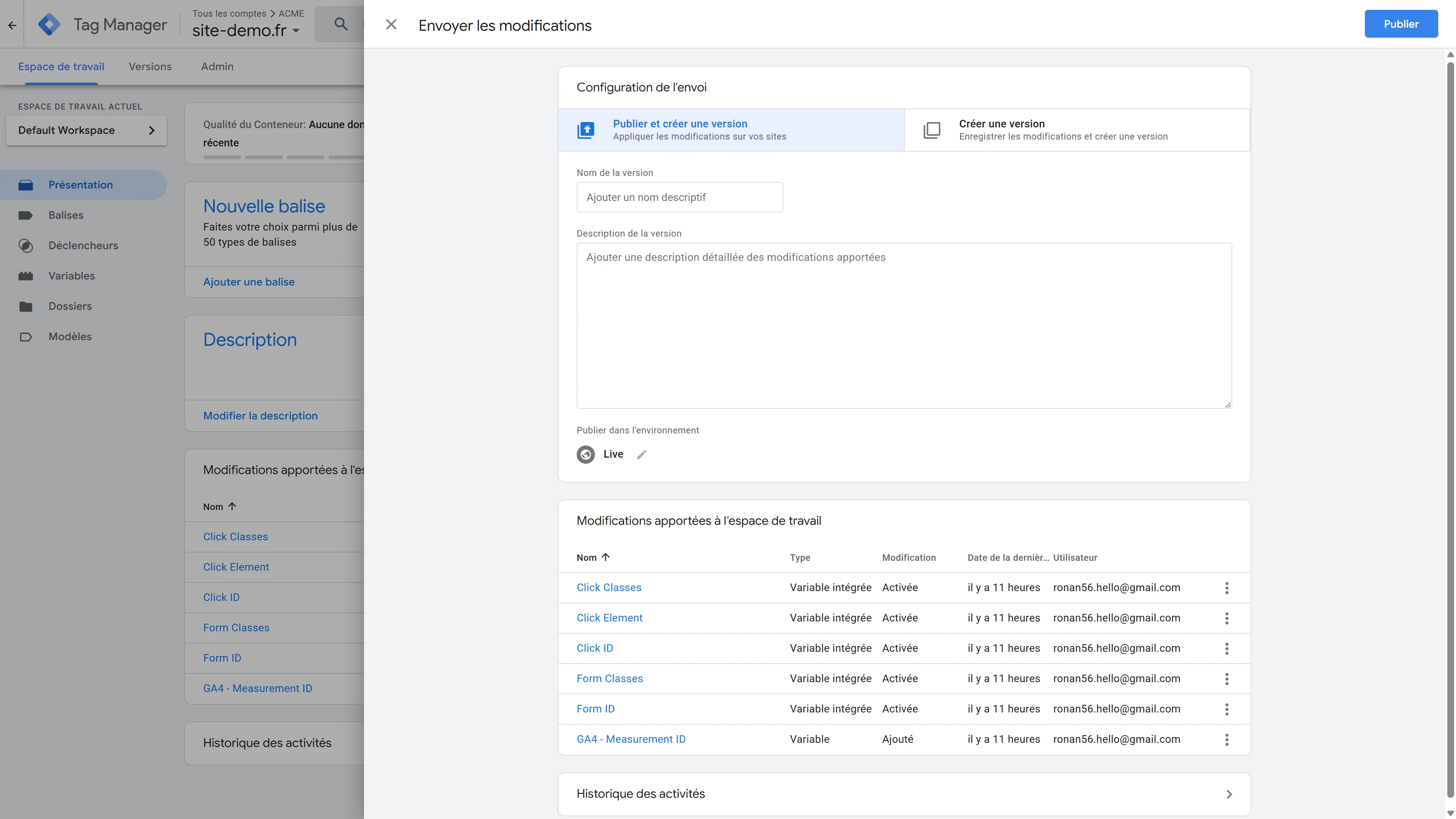1456x819 pixels.
Task: Close the Envoyer les modifications panel
Action: [391, 24]
